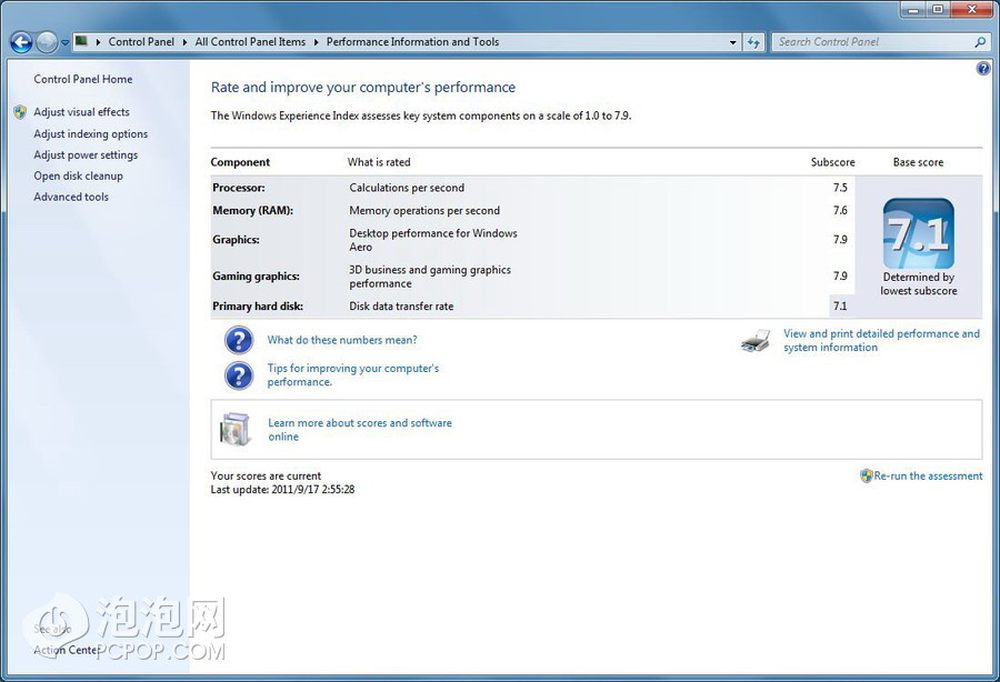Click Determined by lowest subscore caption
The image size is (1000, 682).
tap(918, 284)
